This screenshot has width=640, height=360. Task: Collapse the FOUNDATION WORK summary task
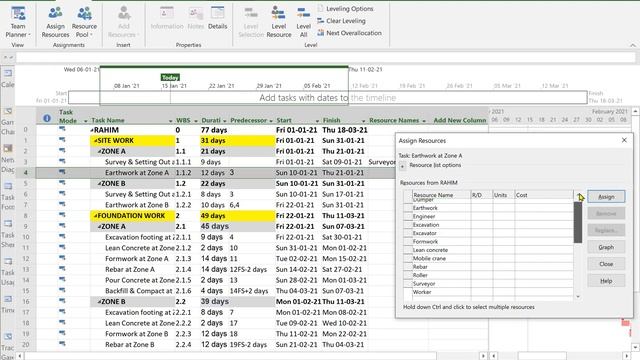click(96, 216)
